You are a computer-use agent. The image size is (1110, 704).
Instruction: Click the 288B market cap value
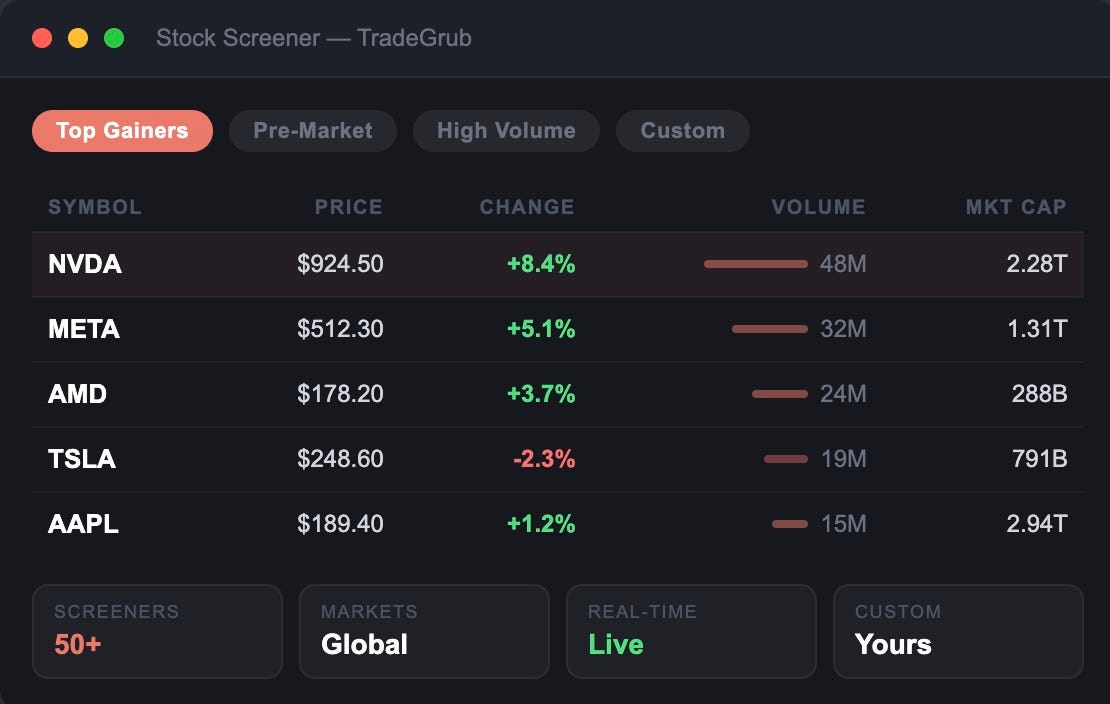coord(1039,394)
